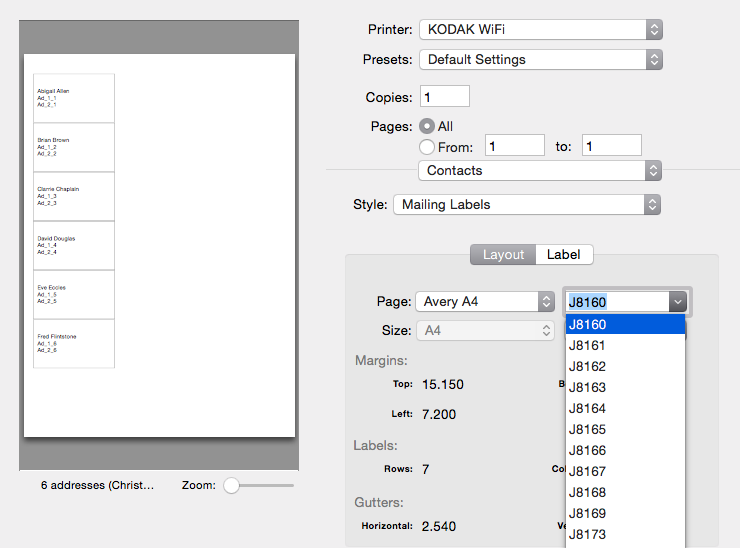This screenshot has height=548, width=740.
Task: Open the Printer dropdown showing KODAK WiFi
Action: 541,30
